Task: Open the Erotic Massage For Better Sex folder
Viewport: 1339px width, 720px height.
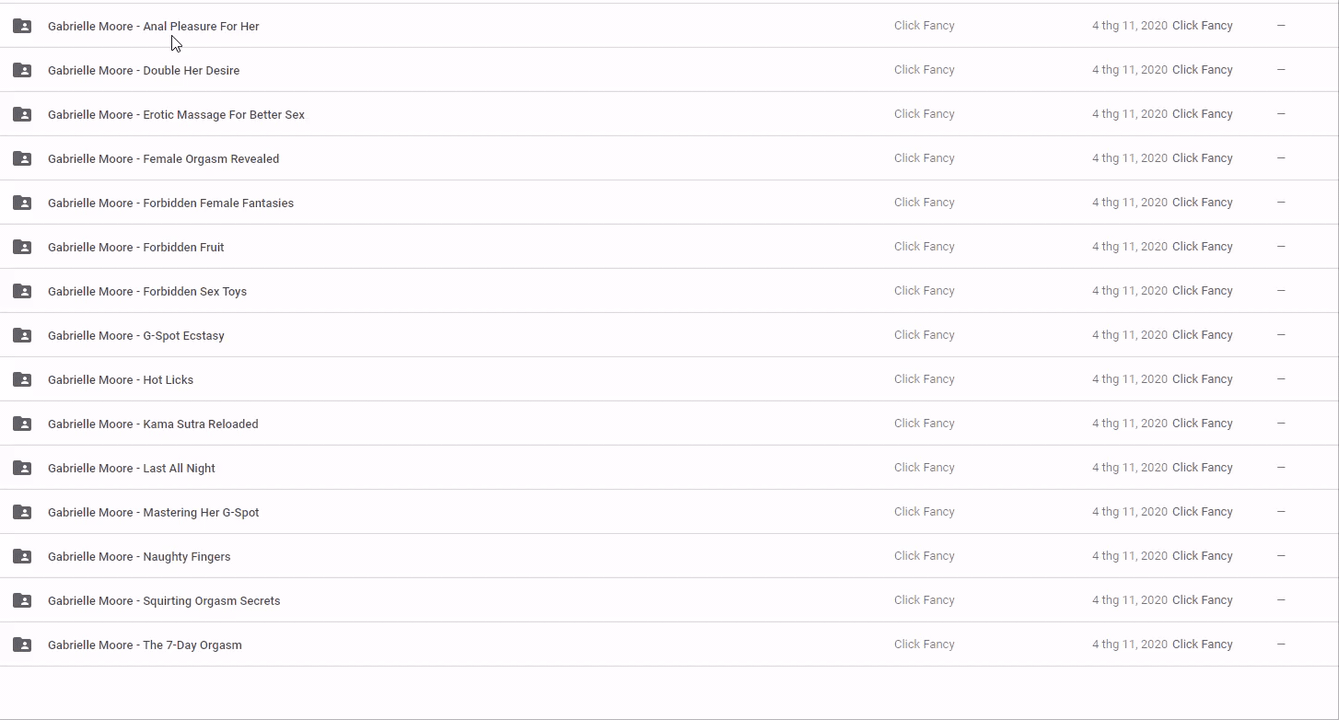Action: pyautogui.click(x=176, y=115)
